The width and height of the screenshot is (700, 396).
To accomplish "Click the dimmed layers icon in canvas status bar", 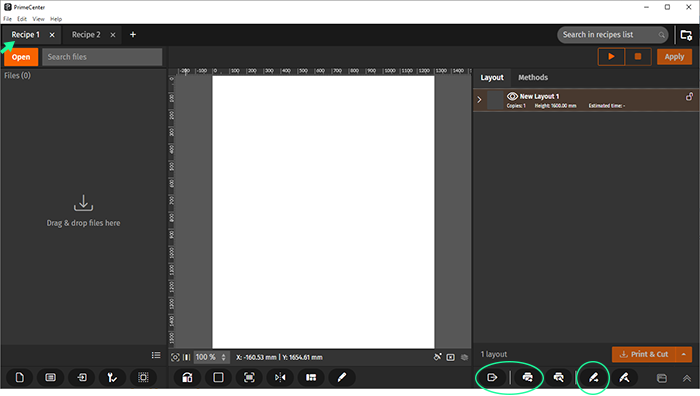I will point(464,358).
